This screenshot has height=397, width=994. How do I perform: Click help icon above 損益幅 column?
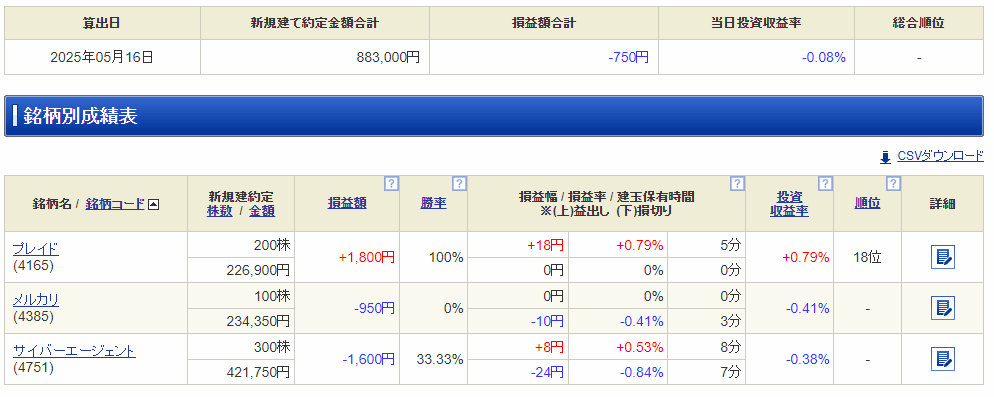point(737,184)
